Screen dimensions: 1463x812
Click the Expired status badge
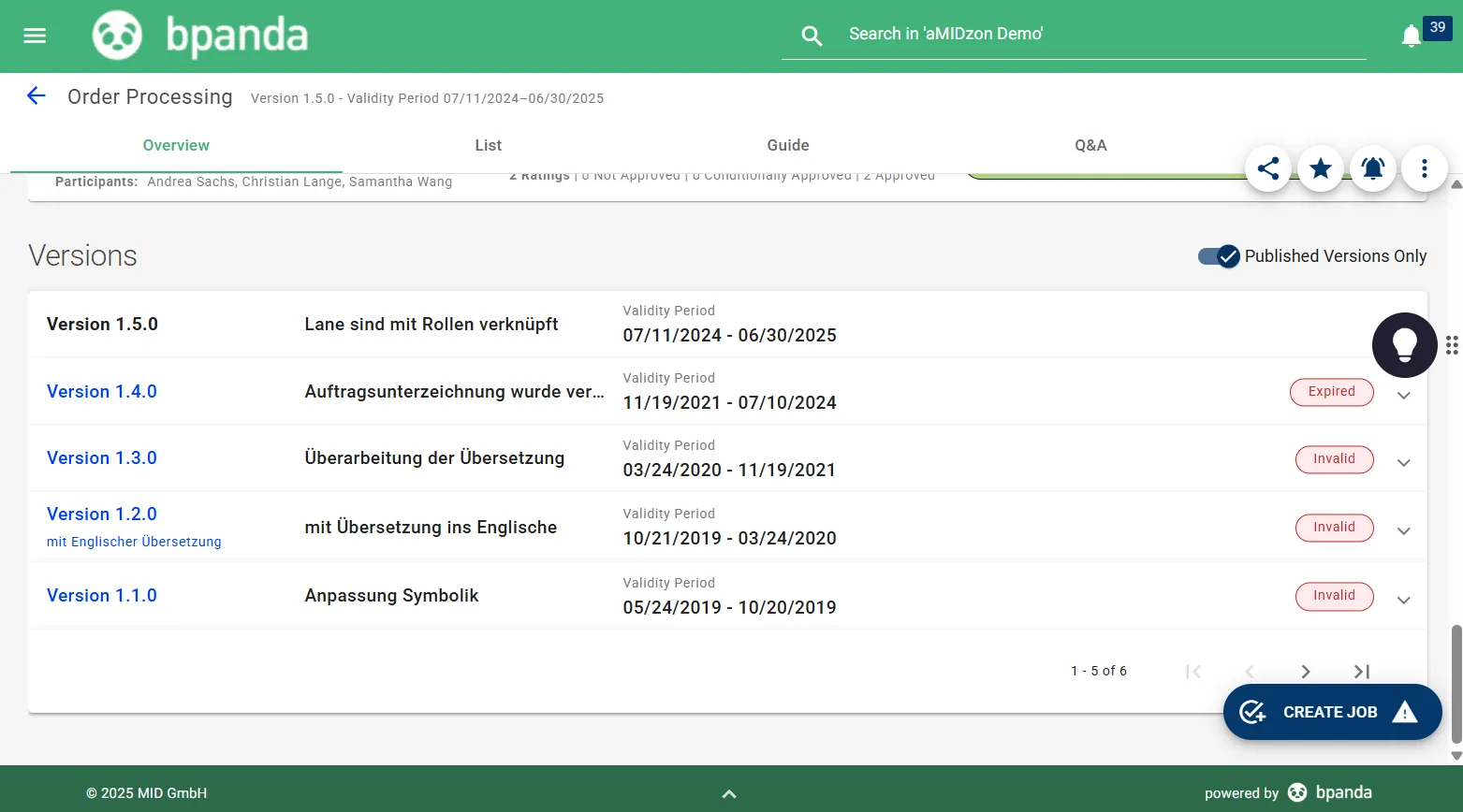point(1332,392)
